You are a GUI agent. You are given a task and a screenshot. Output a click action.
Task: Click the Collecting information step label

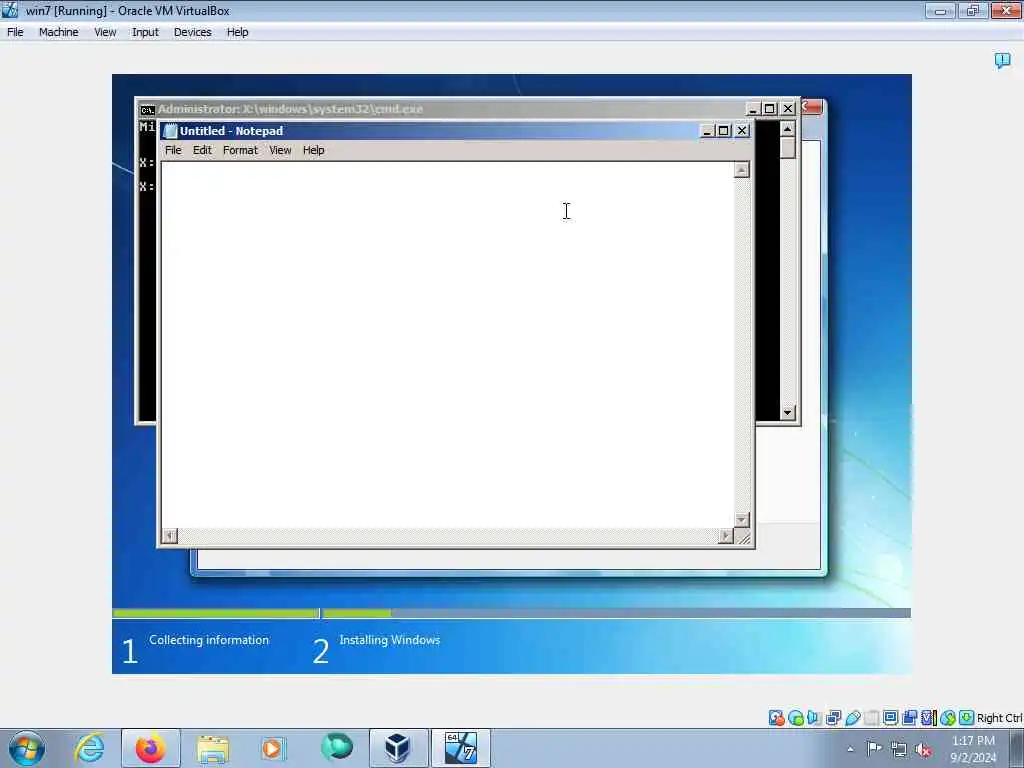coord(209,640)
